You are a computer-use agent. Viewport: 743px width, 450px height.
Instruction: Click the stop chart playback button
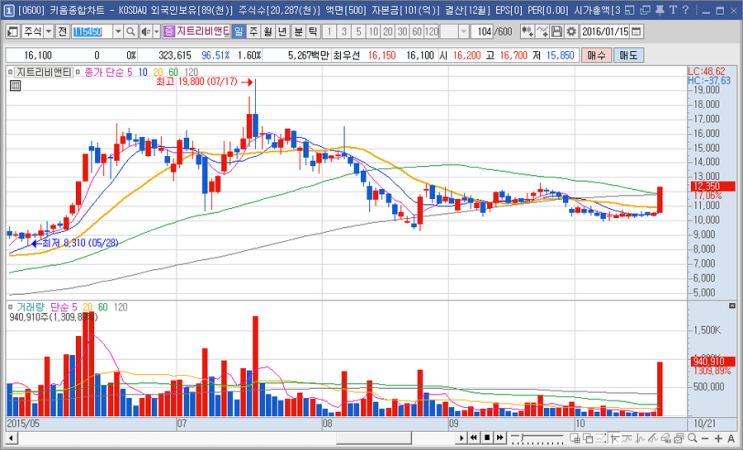487,438
